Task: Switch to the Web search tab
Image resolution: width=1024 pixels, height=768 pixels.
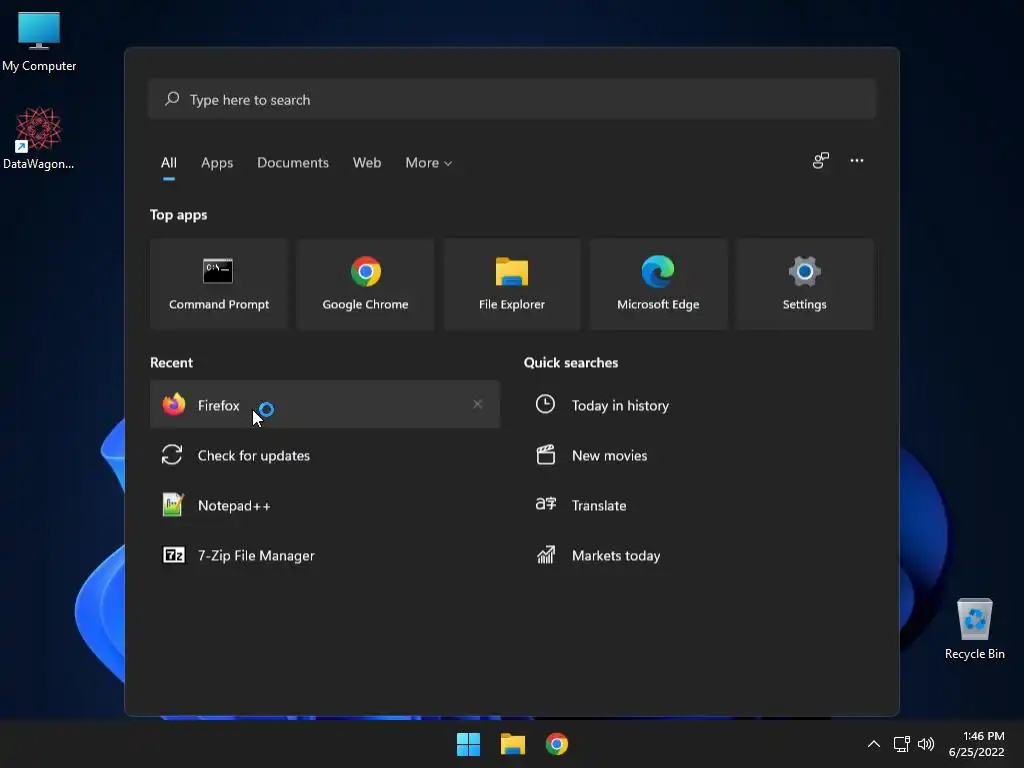Action: click(x=367, y=163)
